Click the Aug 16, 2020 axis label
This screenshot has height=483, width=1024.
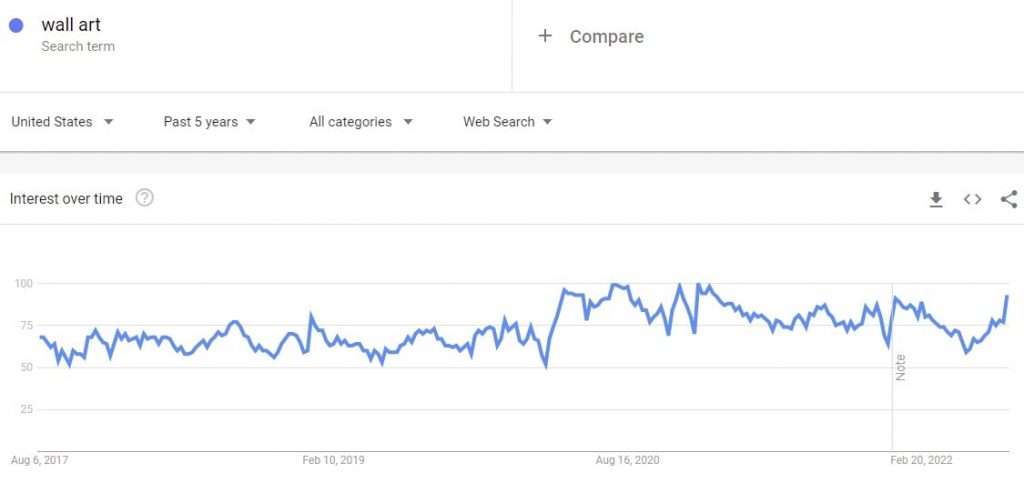point(628,460)
